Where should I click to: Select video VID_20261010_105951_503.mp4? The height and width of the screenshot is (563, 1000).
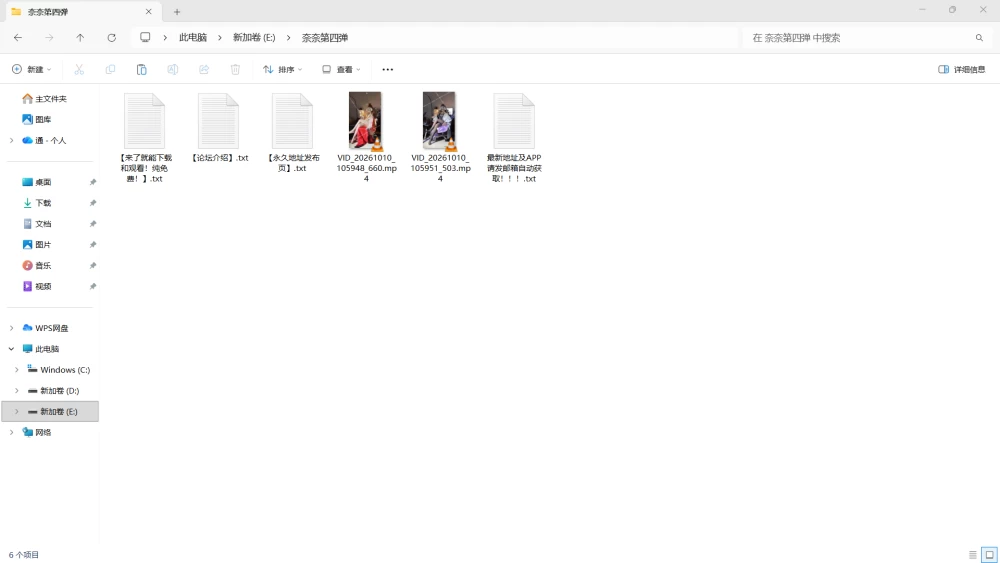click(440, 138)
